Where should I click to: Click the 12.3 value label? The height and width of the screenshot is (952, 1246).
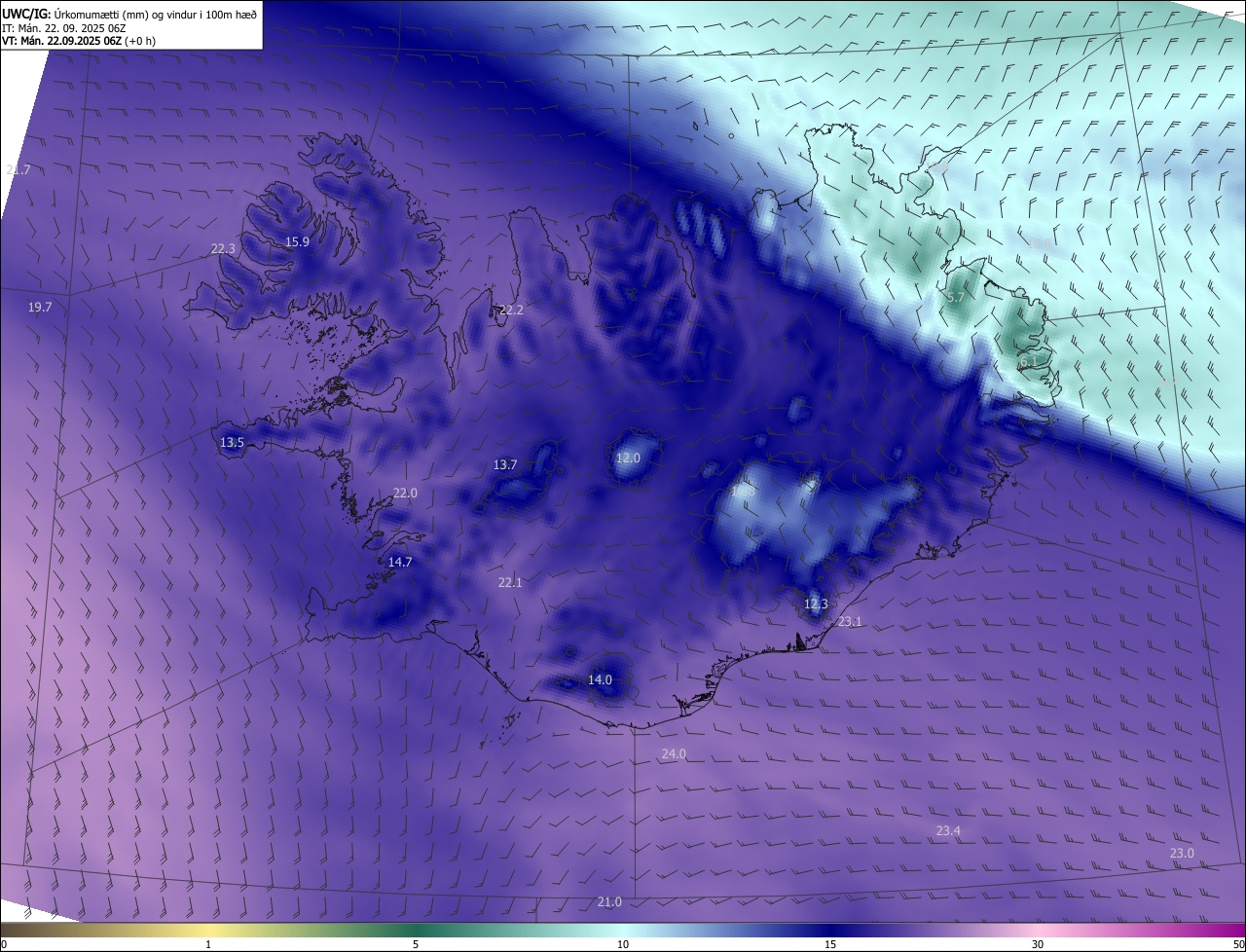point(816,604)
